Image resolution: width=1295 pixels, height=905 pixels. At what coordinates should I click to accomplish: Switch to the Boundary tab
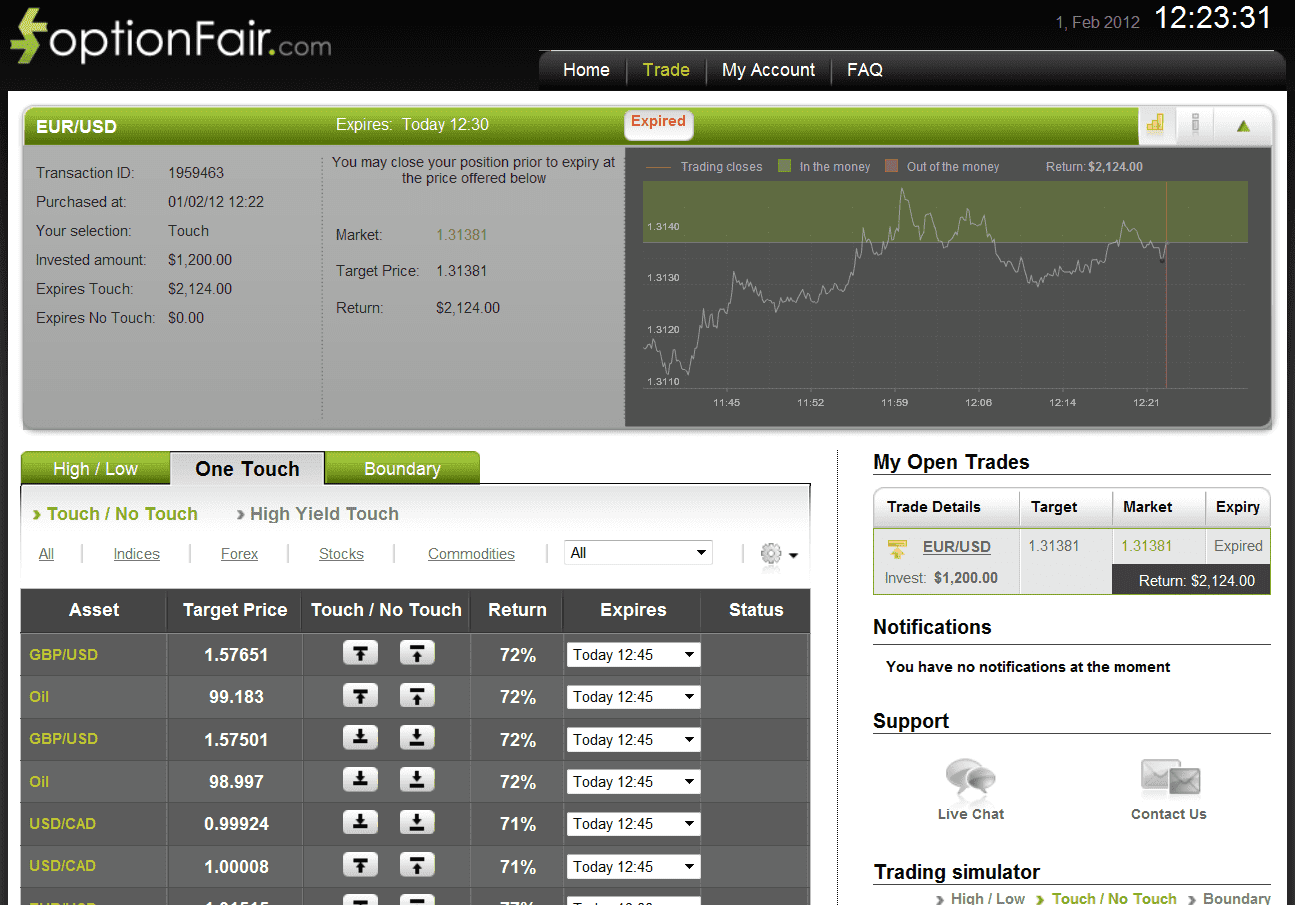pyautogui.click(x=402, y=468)
